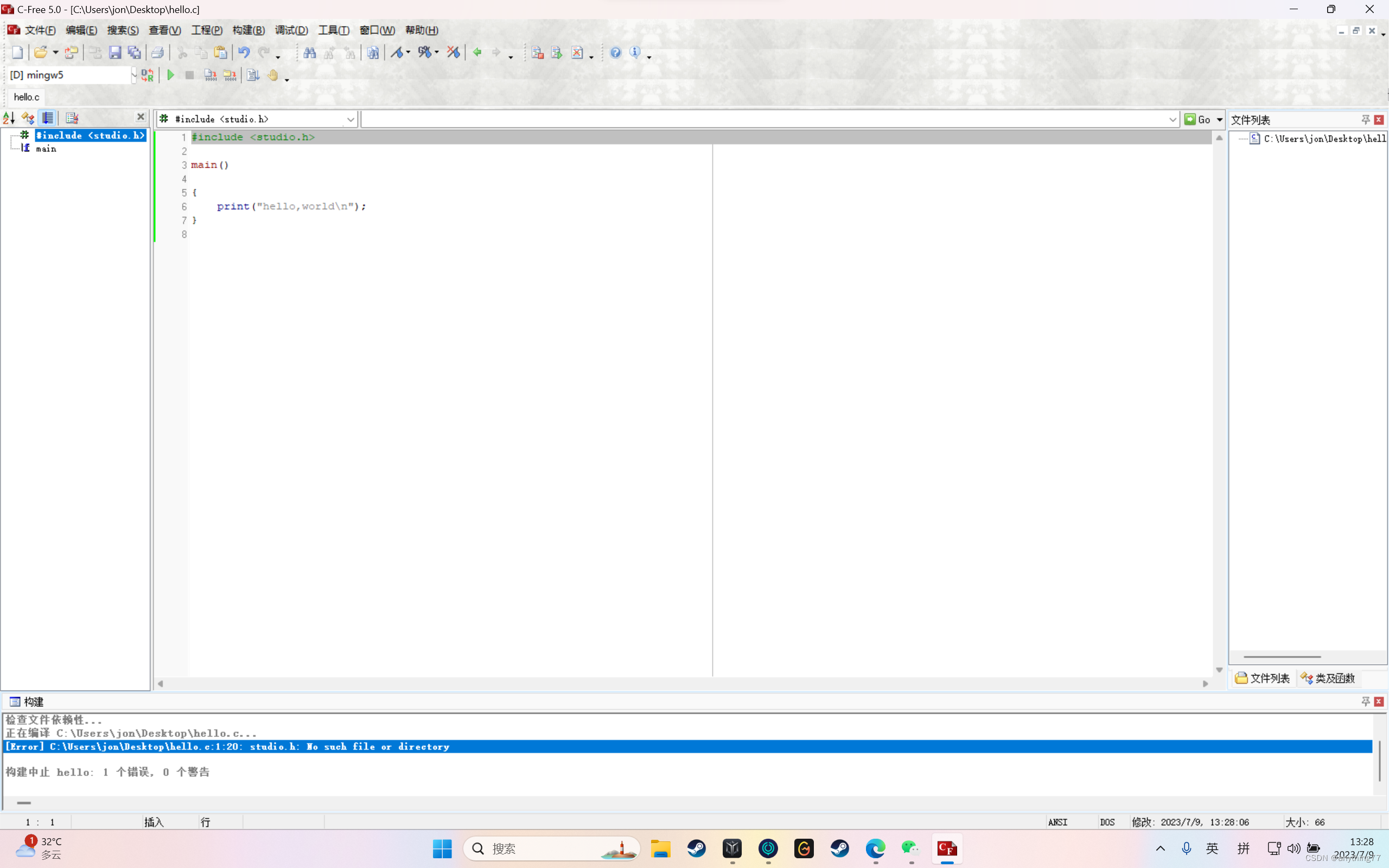This screenshot has height=868, width=1389.
Task: Open the help contents icon
Action: (615, 52)
